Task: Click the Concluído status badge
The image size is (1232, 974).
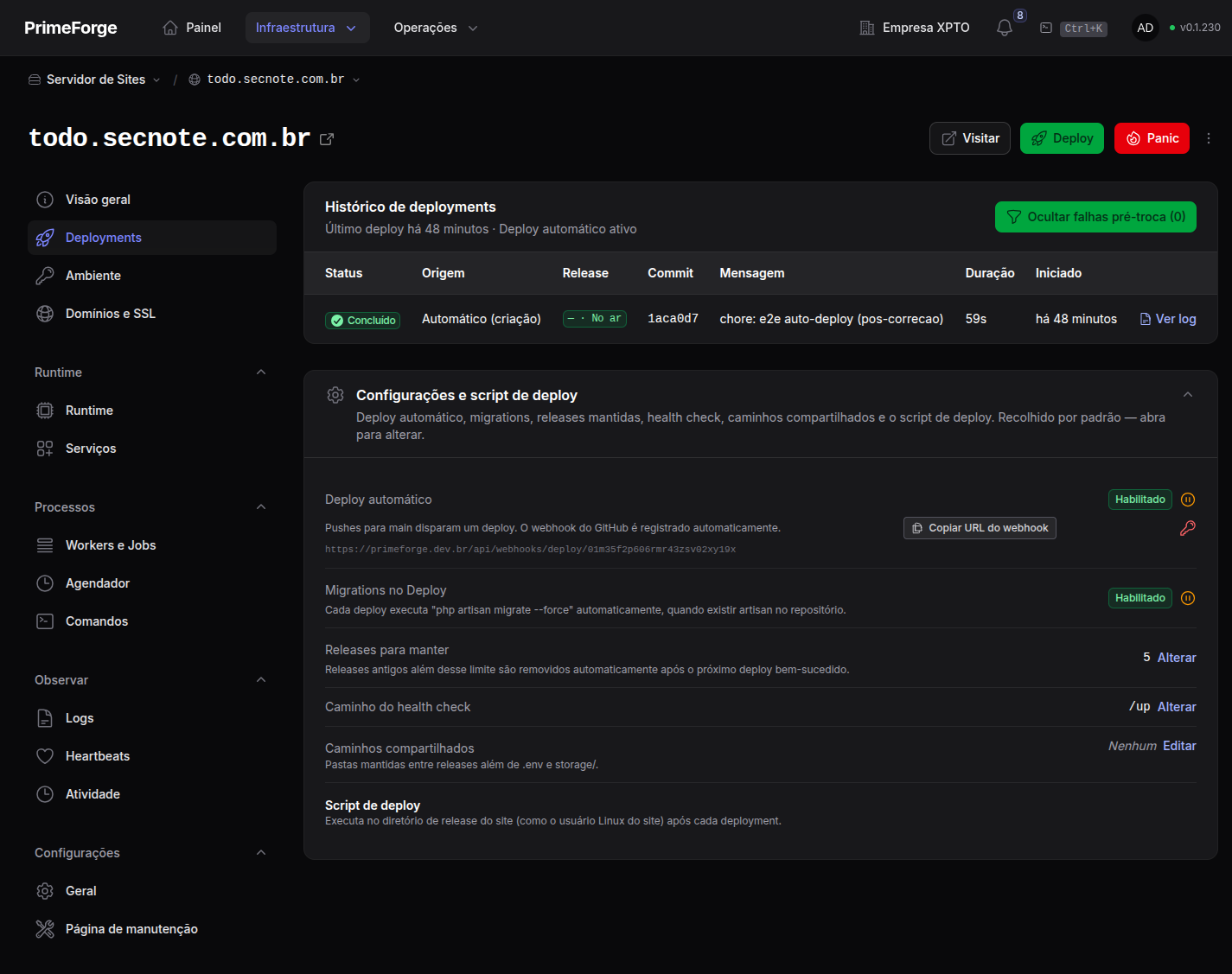Action: [x=362, y=320]
